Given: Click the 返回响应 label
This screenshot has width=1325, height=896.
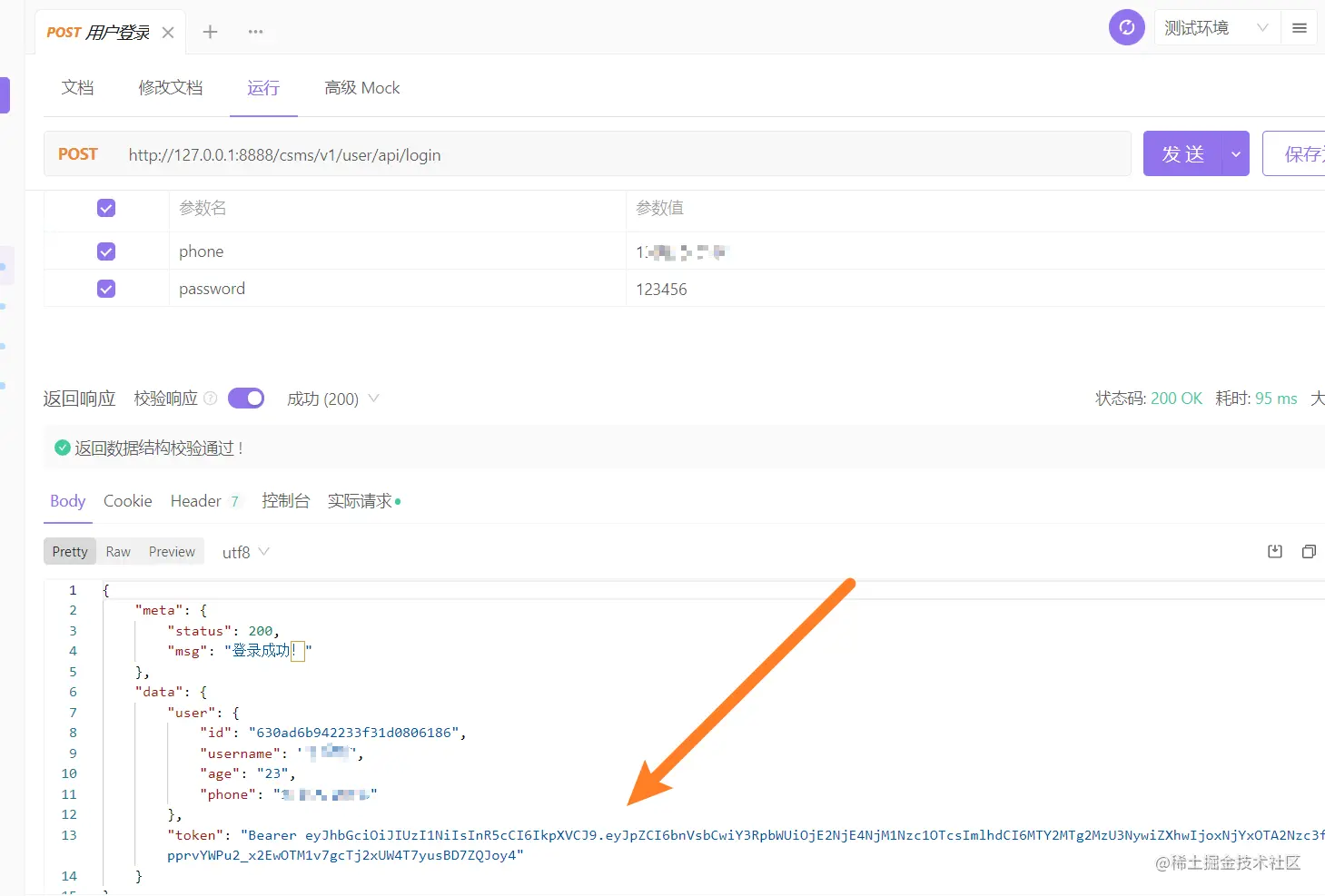Looking at the screenshot, I should pos(80,399).
